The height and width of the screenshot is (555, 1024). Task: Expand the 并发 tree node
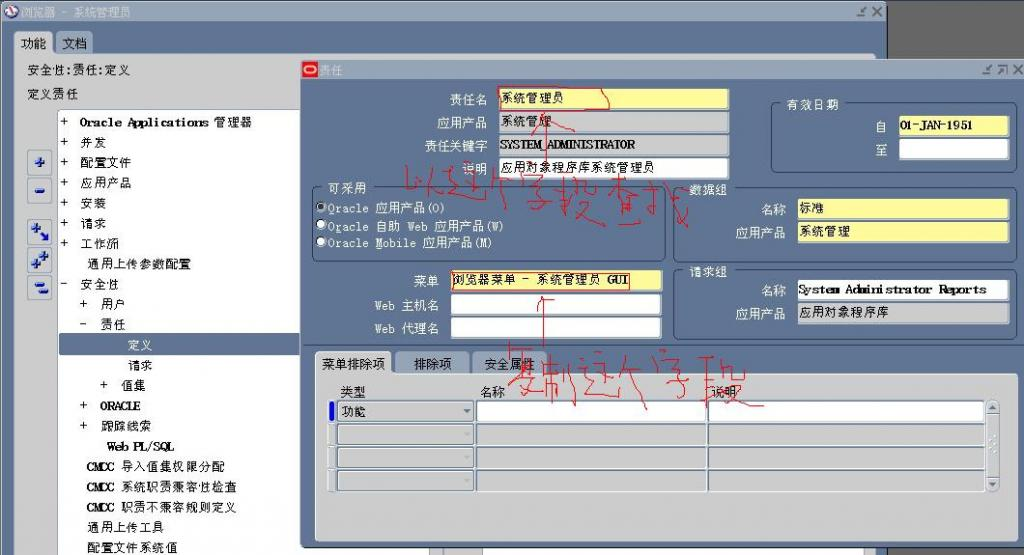pyautogui.click(x=64, y=142)
